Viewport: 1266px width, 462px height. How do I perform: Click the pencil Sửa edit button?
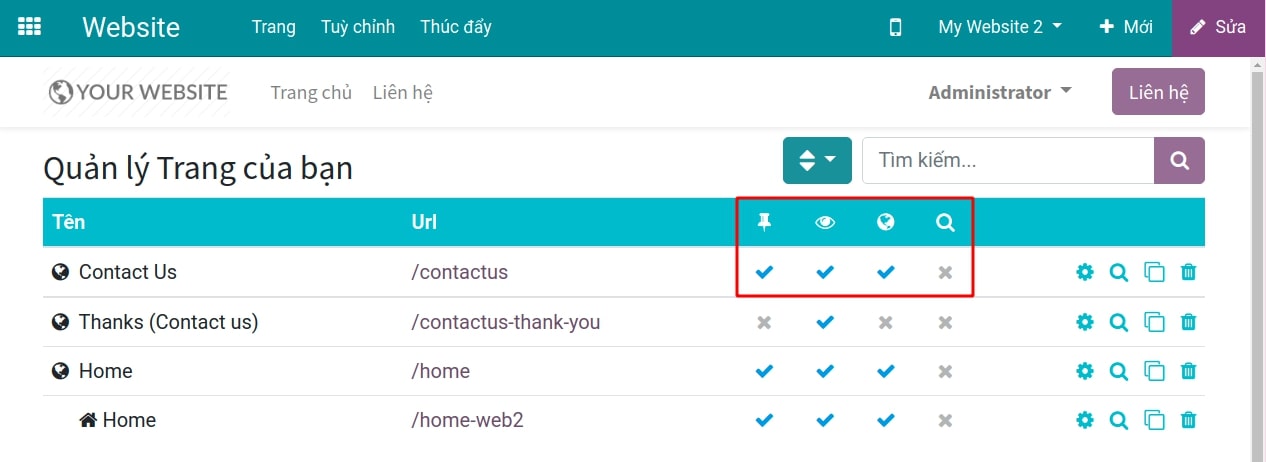click(x=1218, y=27)
